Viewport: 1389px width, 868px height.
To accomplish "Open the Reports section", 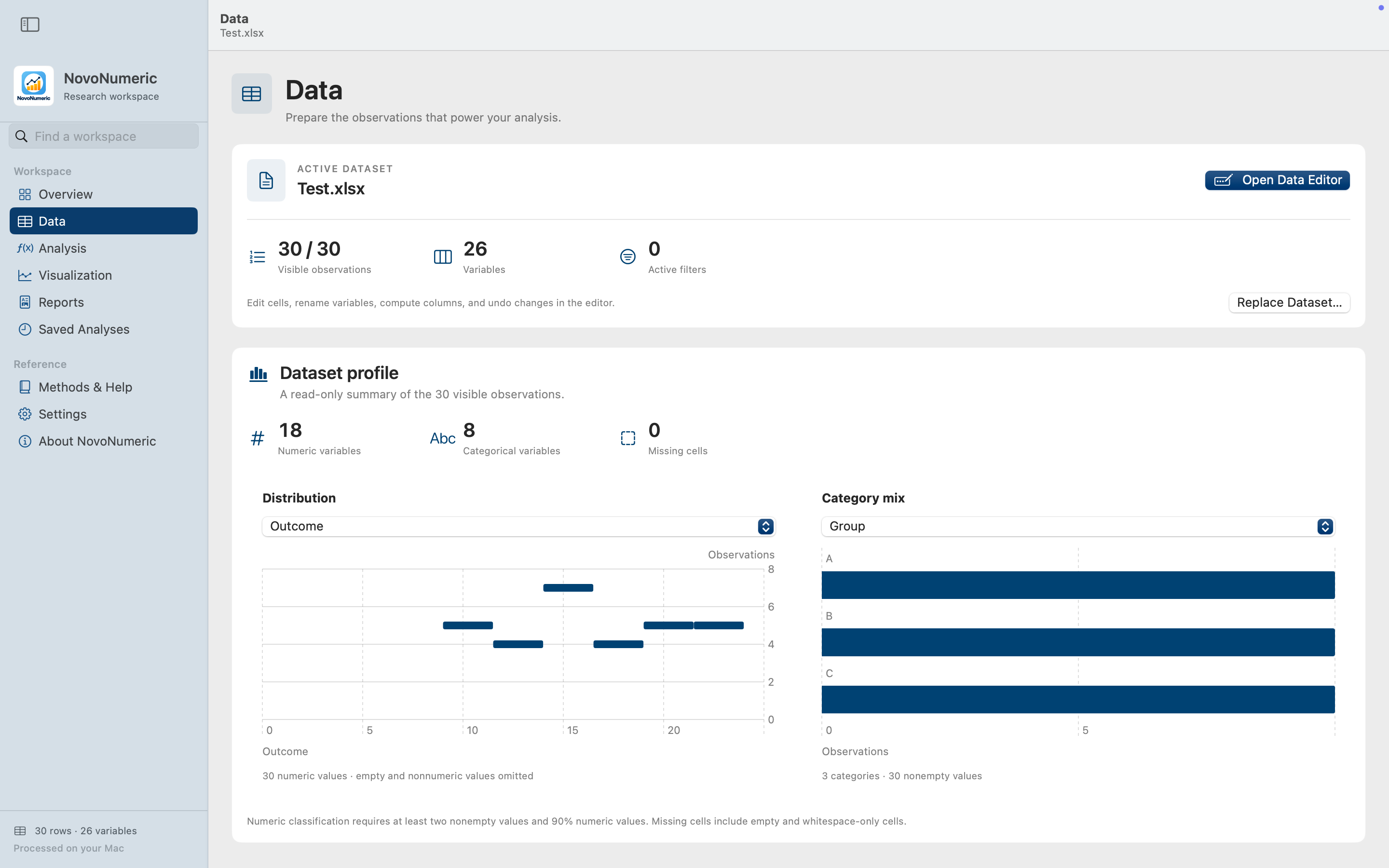I will [x=103, y=302].
